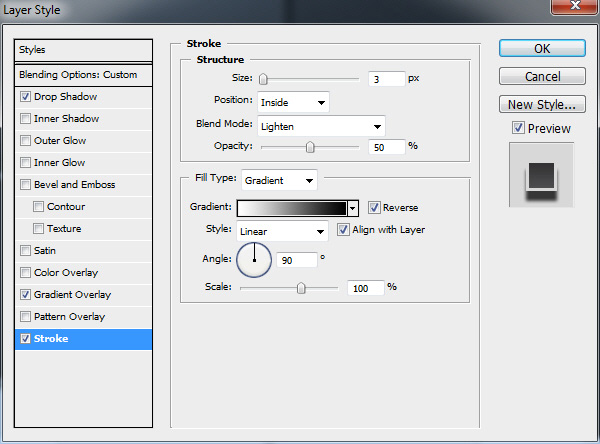Click the Size value field
600x444 pixels.
386,79
